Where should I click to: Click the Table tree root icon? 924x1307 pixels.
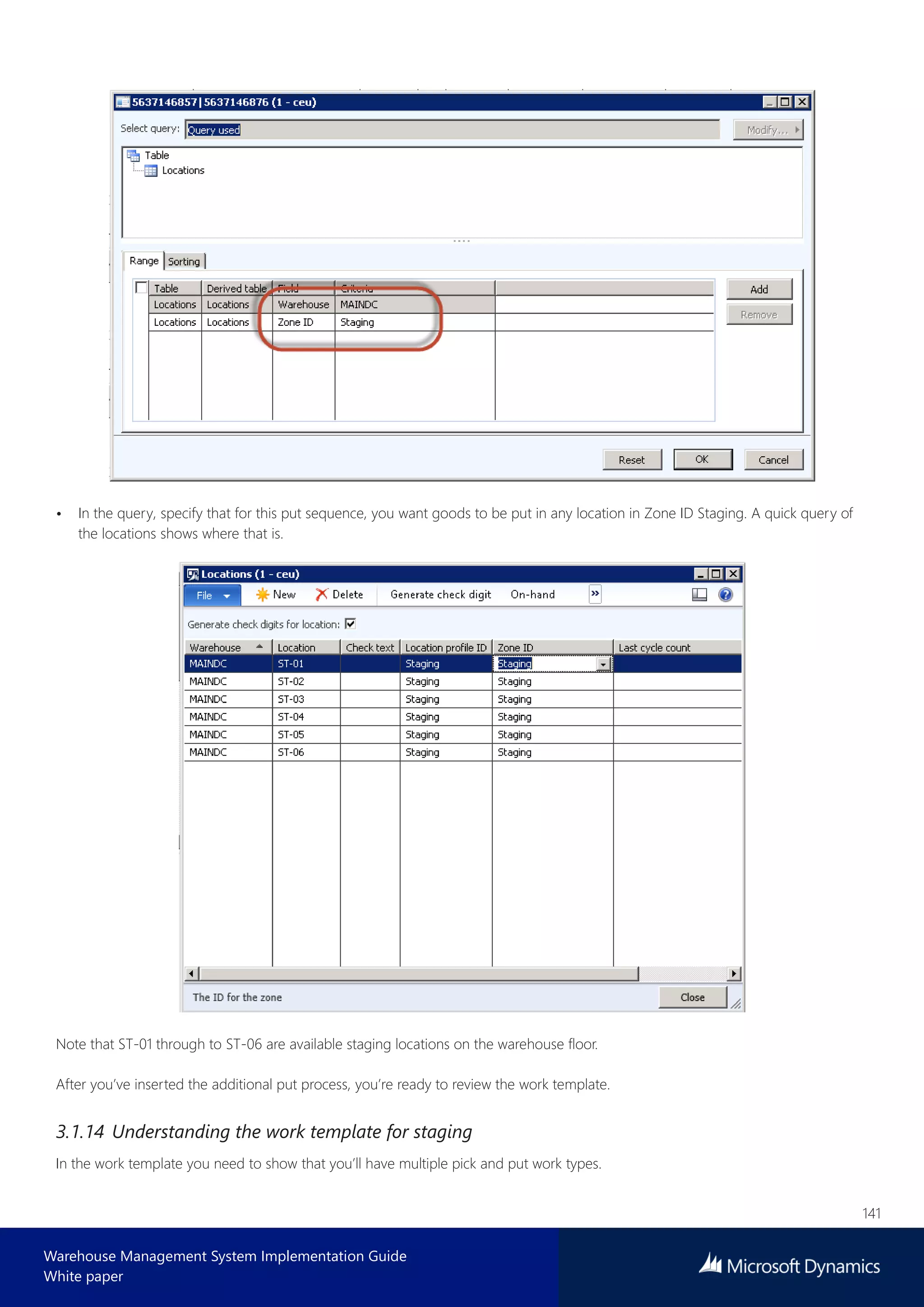pos(134,155)
